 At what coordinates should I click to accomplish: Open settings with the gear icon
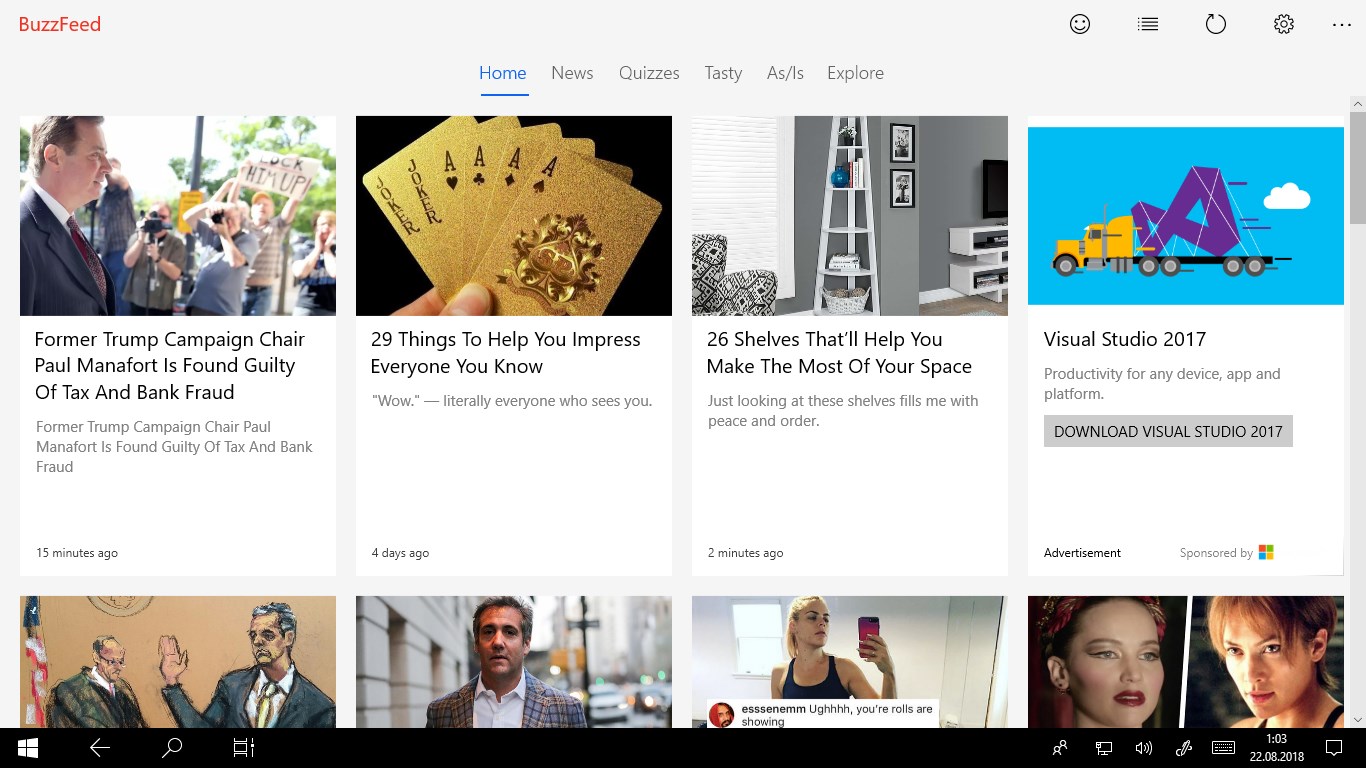pyautogui.click(x=1284, y=24)
